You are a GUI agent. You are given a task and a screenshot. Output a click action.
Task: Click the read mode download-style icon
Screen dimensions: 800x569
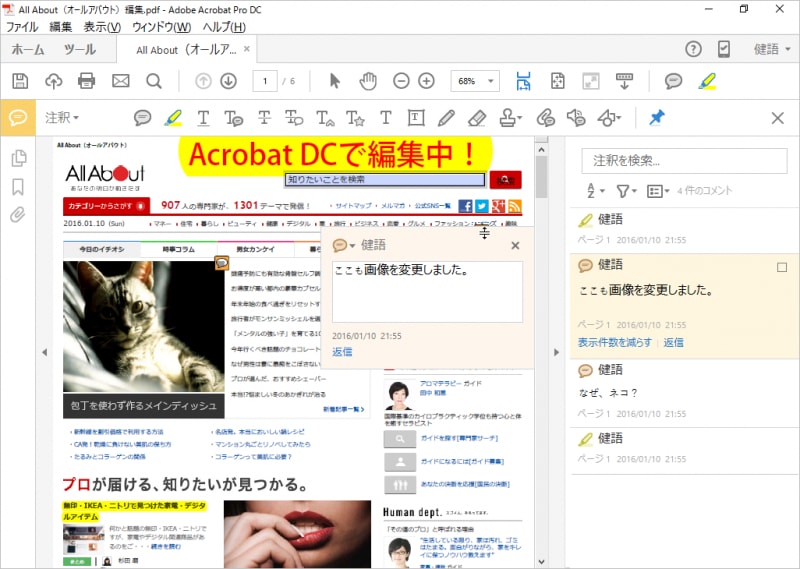pos(624,81)
